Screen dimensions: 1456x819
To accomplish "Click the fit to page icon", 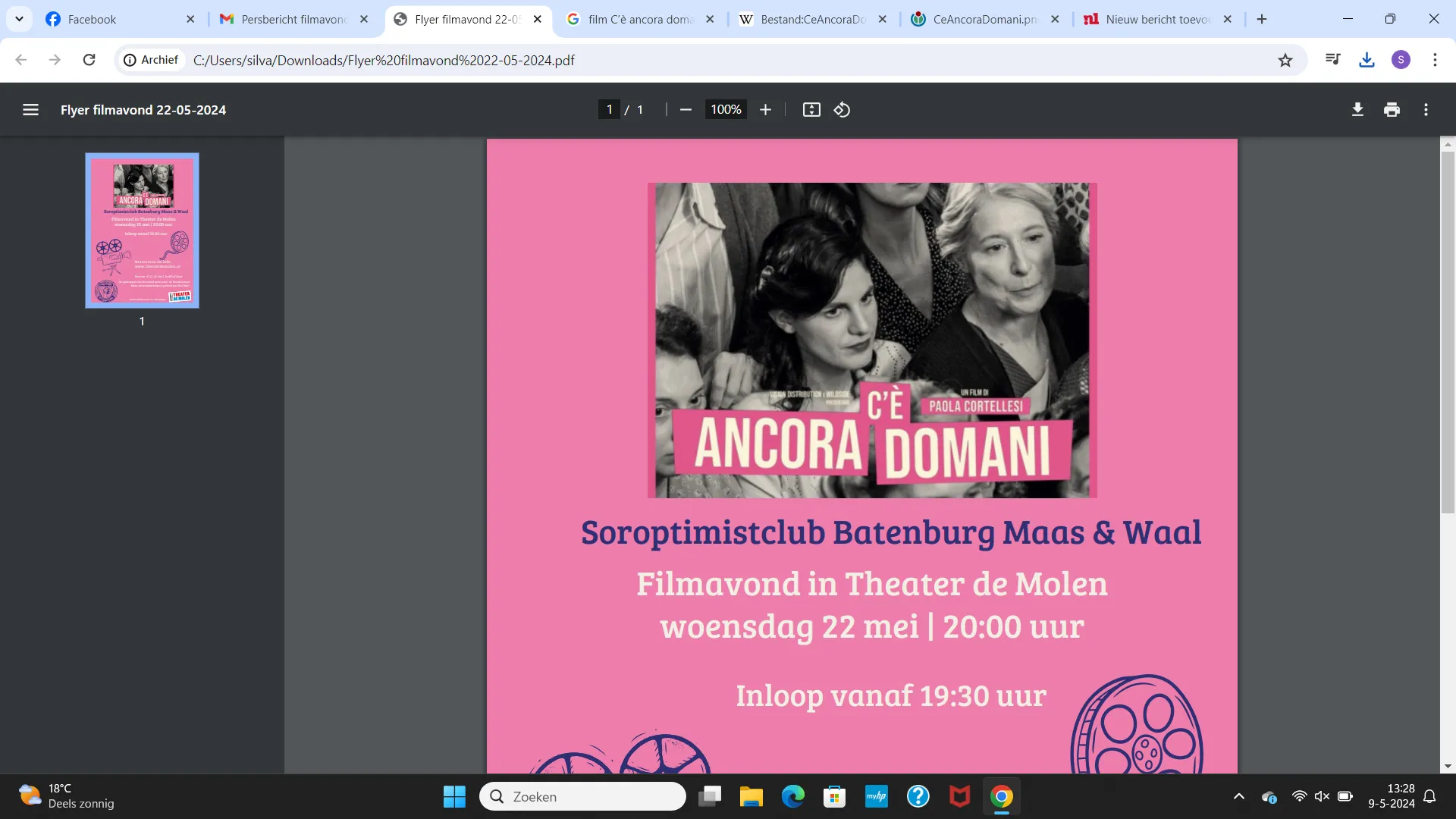I will click(x=811, y=110).
